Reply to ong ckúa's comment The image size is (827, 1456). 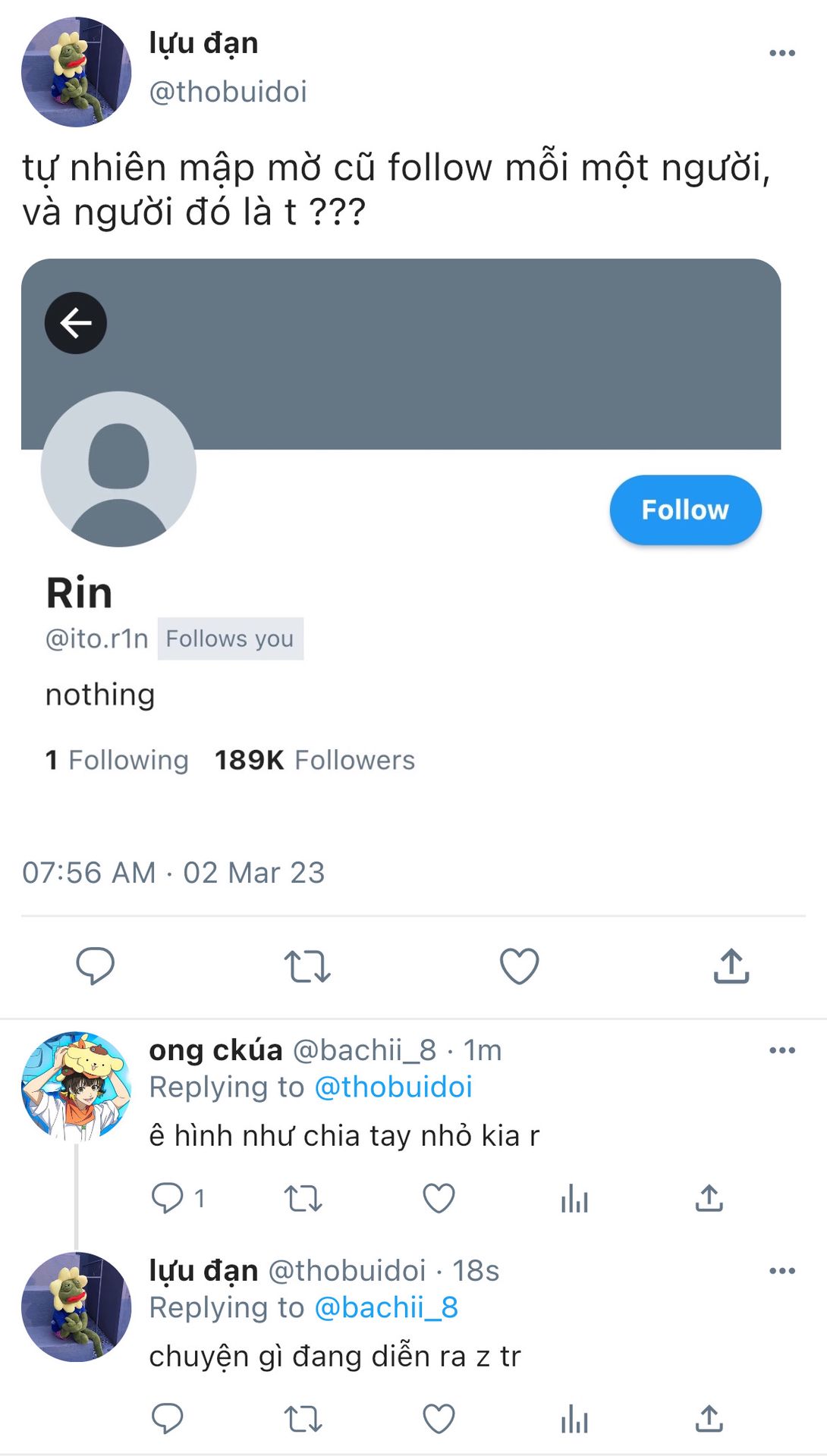point(168,1198)
